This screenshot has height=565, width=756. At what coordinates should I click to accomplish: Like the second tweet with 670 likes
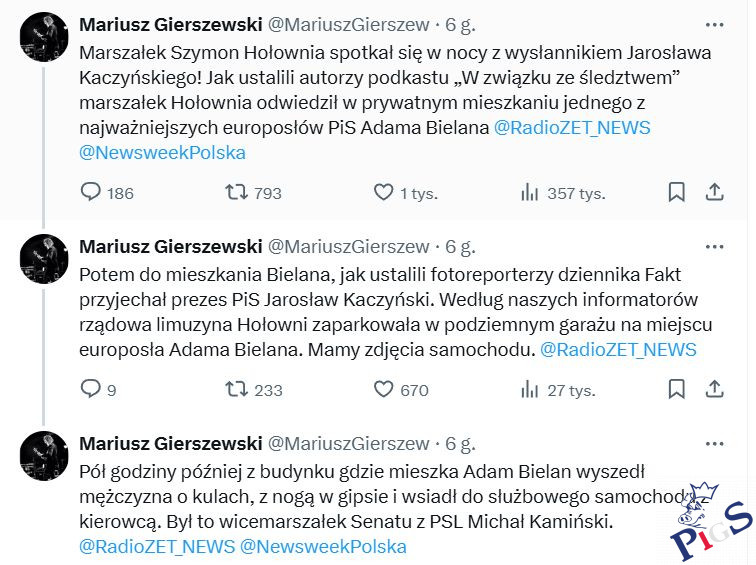tap(383, 389)
